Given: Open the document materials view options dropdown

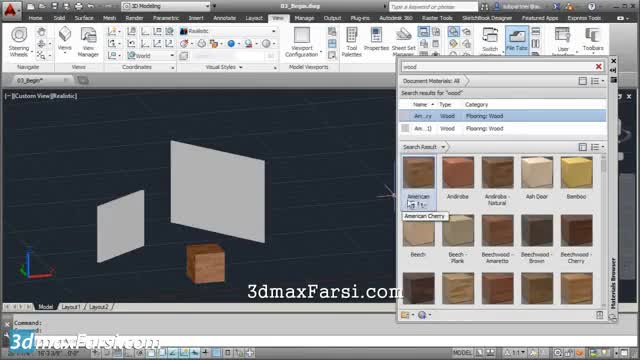Looking at the screenshot, I should [x=598, y=81].
